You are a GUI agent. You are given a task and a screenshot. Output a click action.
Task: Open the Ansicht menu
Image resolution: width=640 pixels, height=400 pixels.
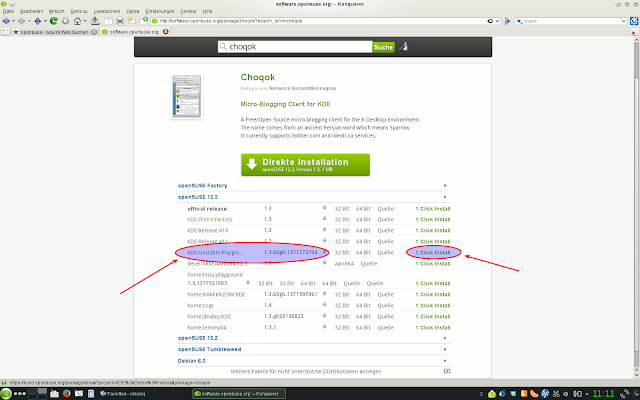coord(56,11)
